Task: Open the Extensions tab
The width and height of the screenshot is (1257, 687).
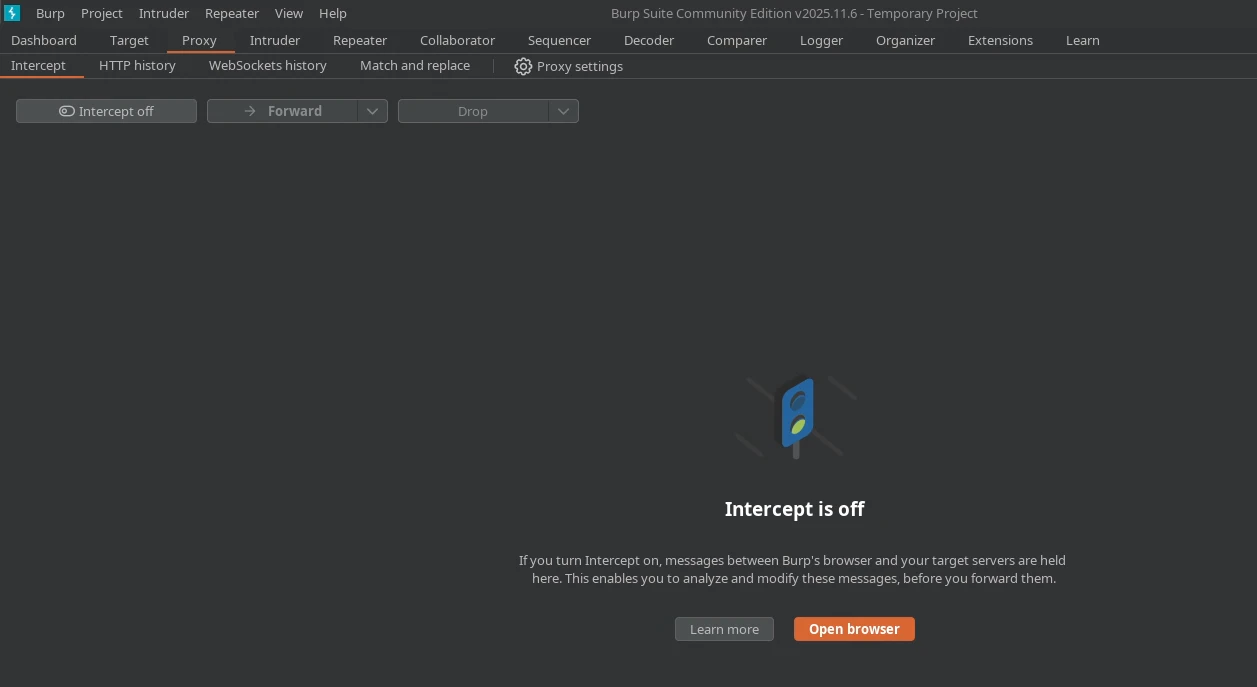Action: (x=1000, y=40)
